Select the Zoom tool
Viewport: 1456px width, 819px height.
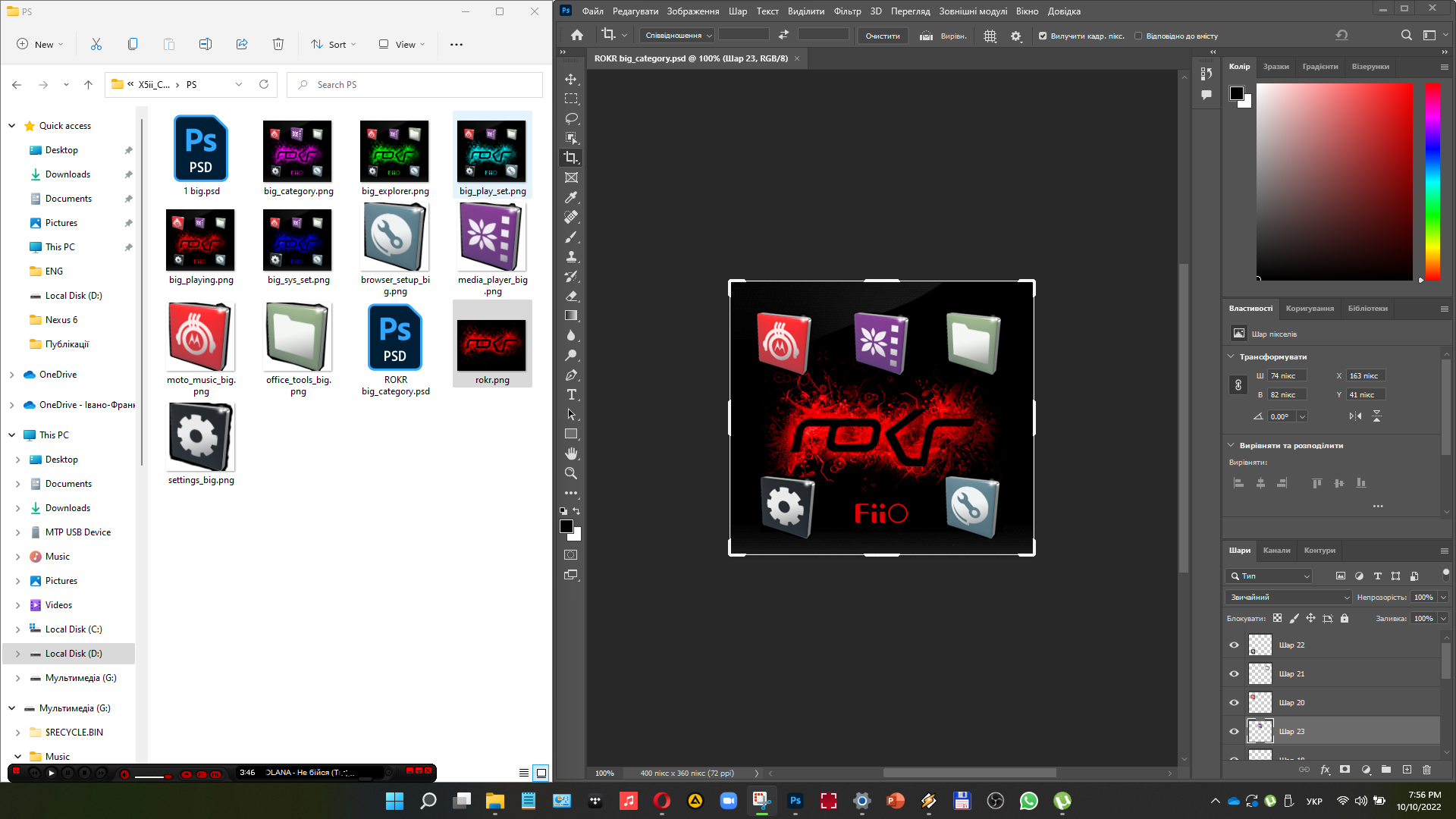click(571, 473)
